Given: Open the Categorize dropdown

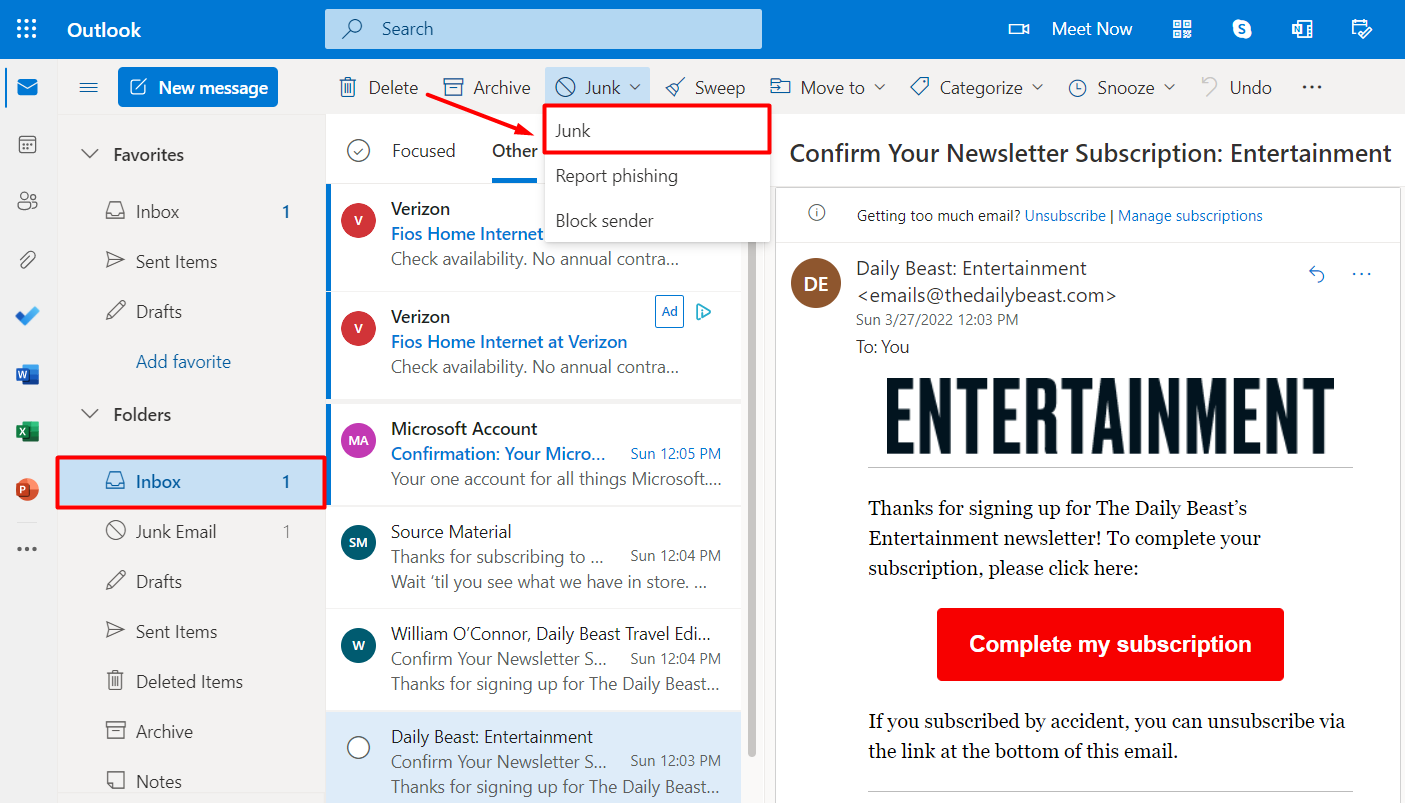Looking at the screenshot, I should click(x=977, y=87).
